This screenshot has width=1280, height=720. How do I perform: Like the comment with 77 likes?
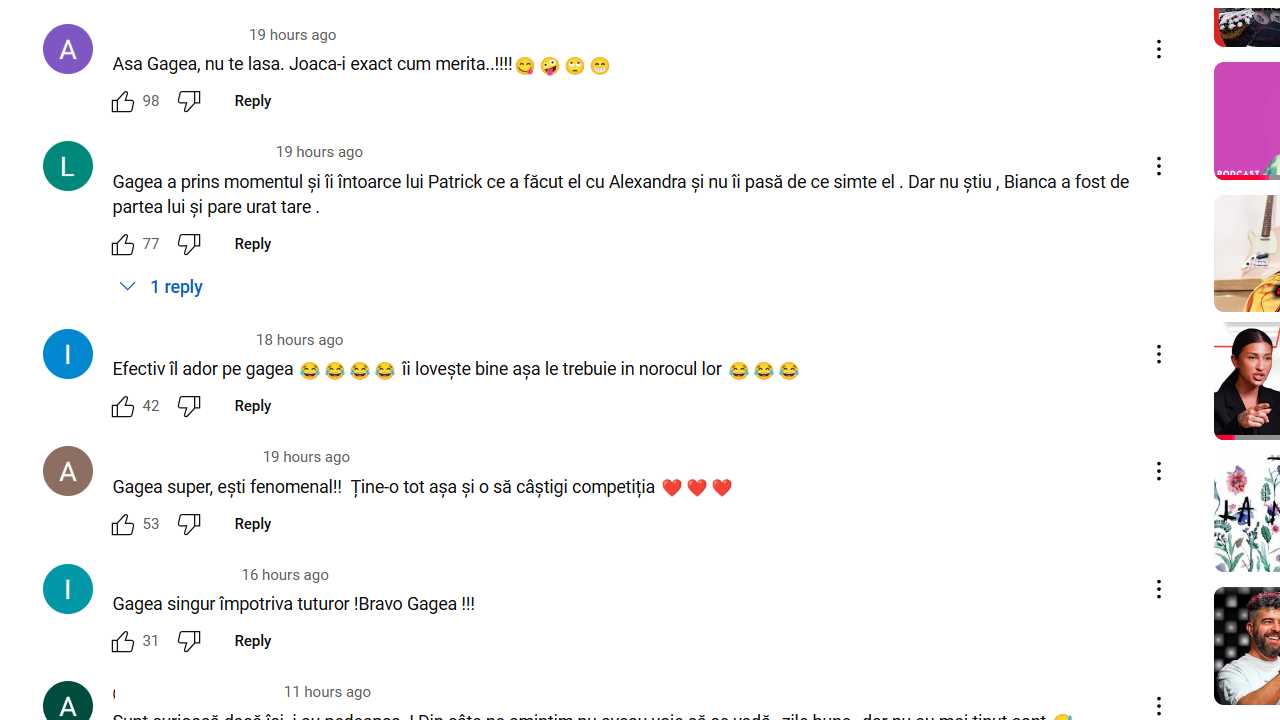pyautogui.click(x=123, y=244)
